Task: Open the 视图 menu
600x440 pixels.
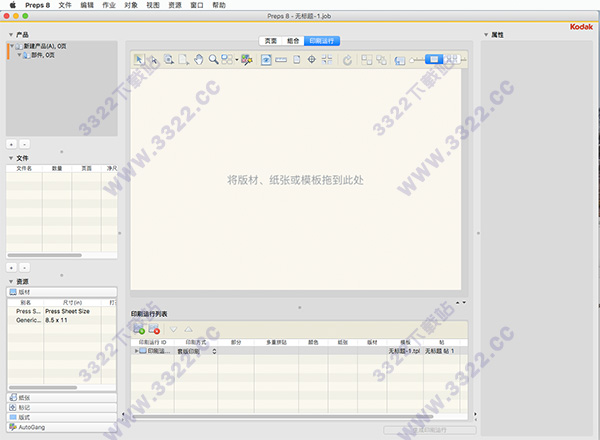Action: click(x=153, y=5)
